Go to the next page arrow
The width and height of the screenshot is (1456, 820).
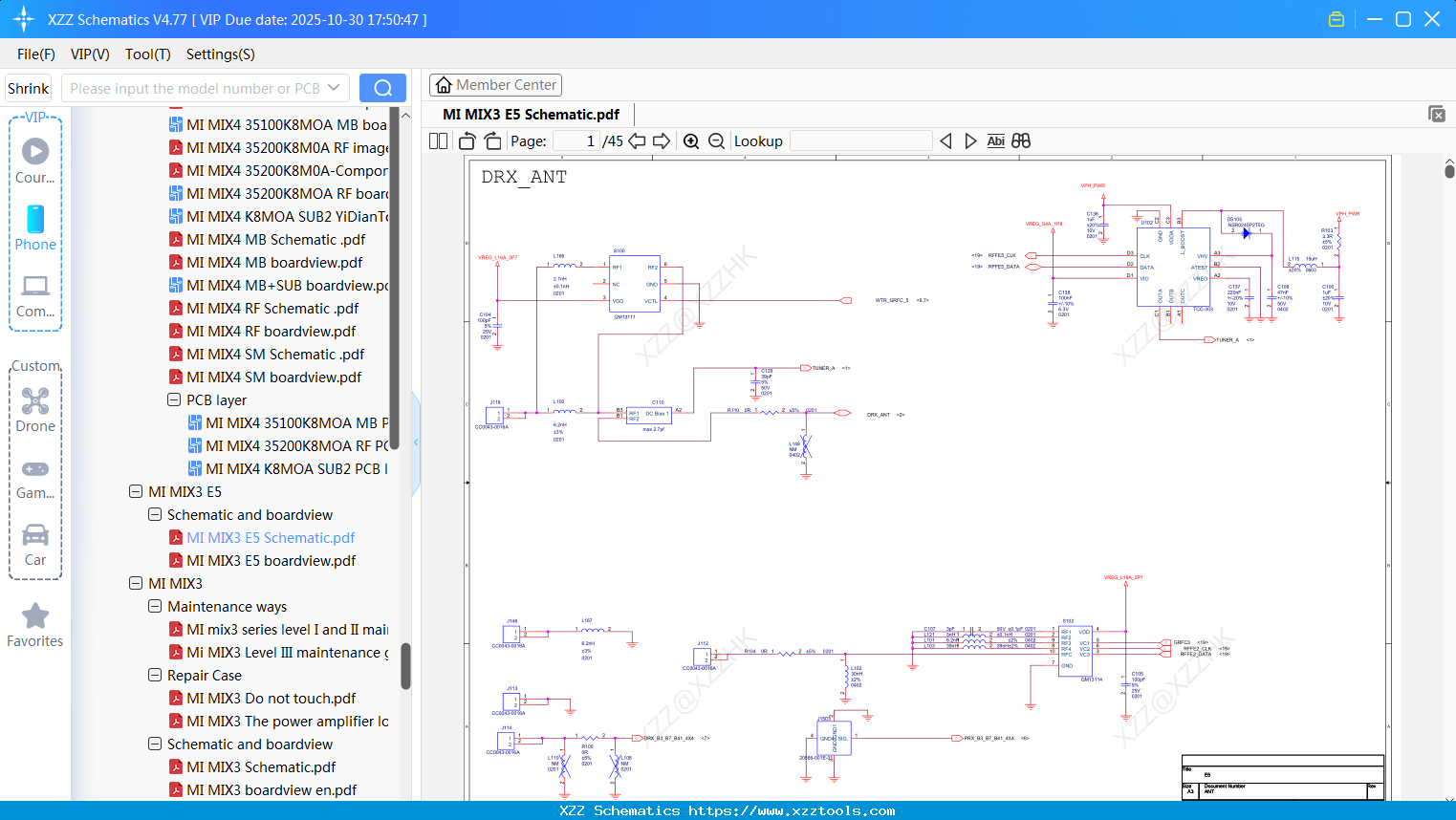pyautogui.click(x=662, y=141)
